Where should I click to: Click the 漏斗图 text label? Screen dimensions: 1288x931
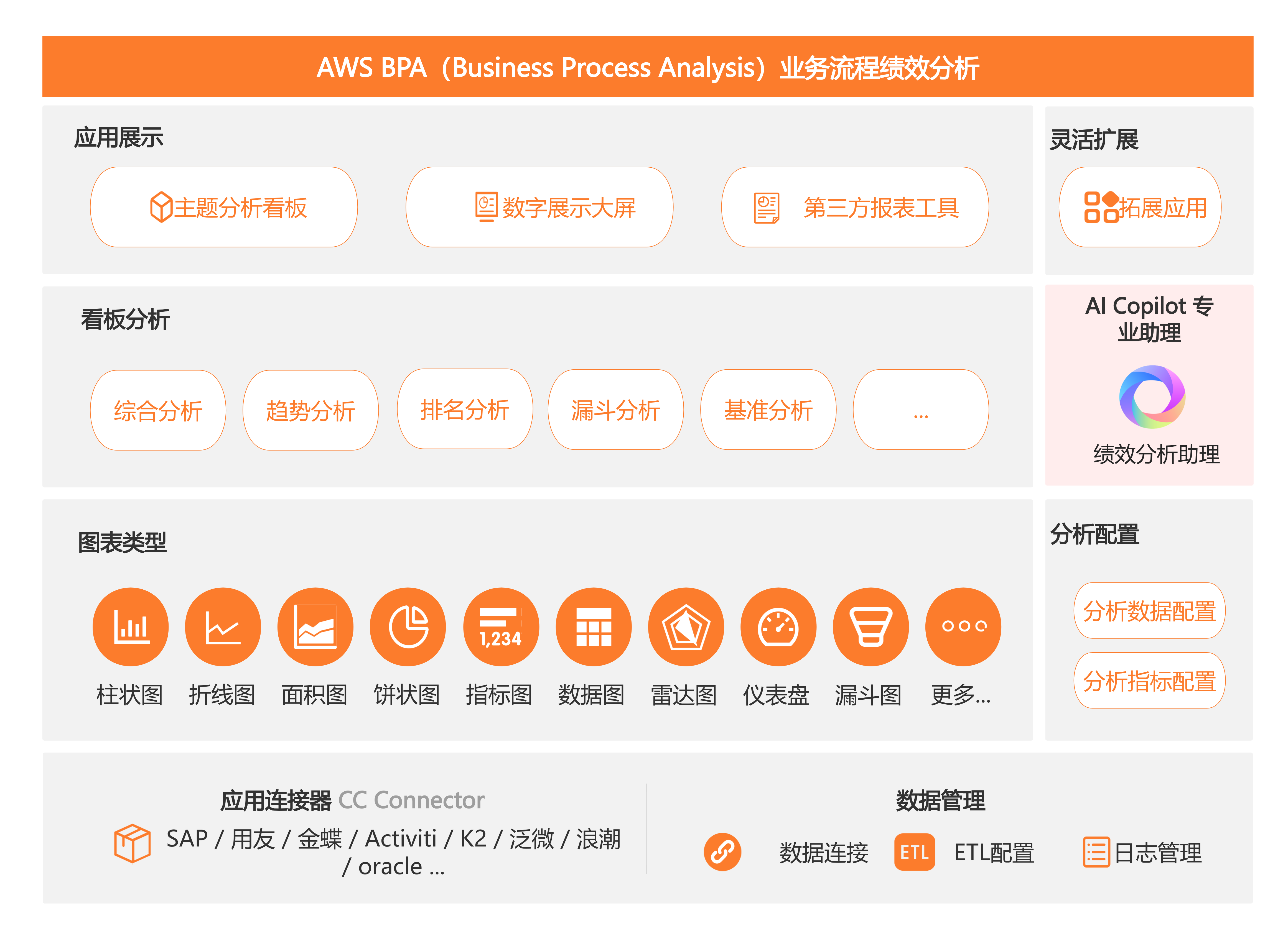(x=868, y=695)
